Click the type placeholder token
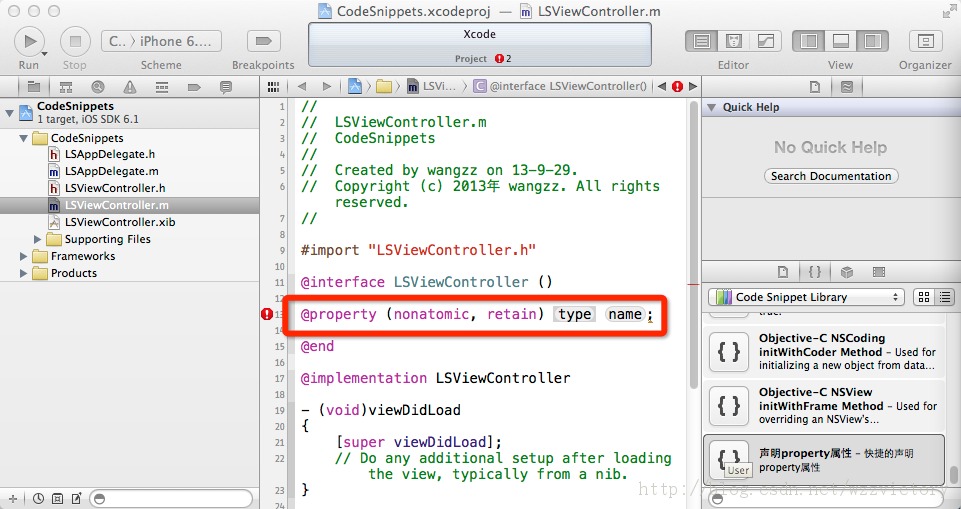 pyautogui.click(x=574, y=314)
